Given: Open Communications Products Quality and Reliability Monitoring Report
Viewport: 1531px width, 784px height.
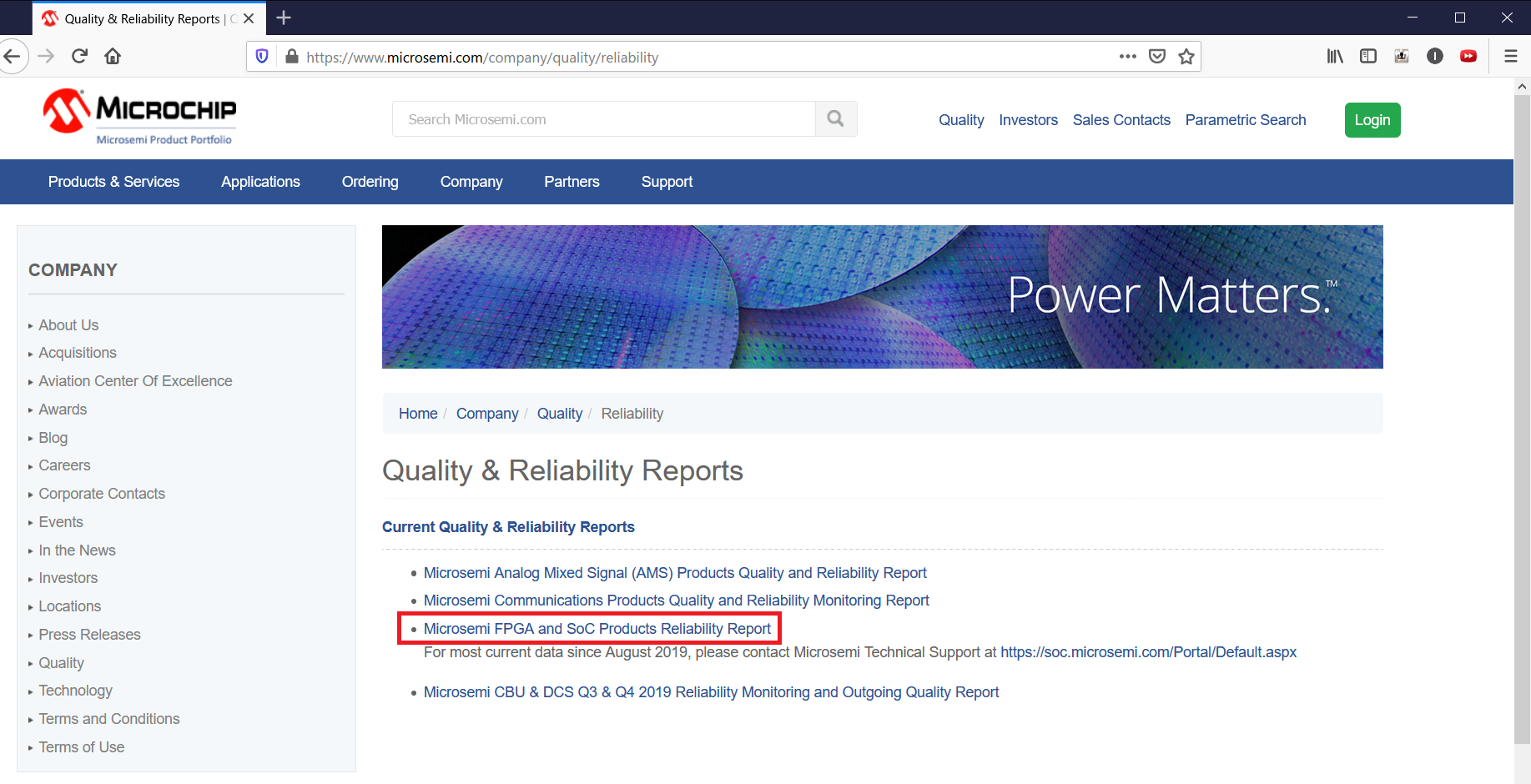Looking at the screenshot, I should pos(677,601).
